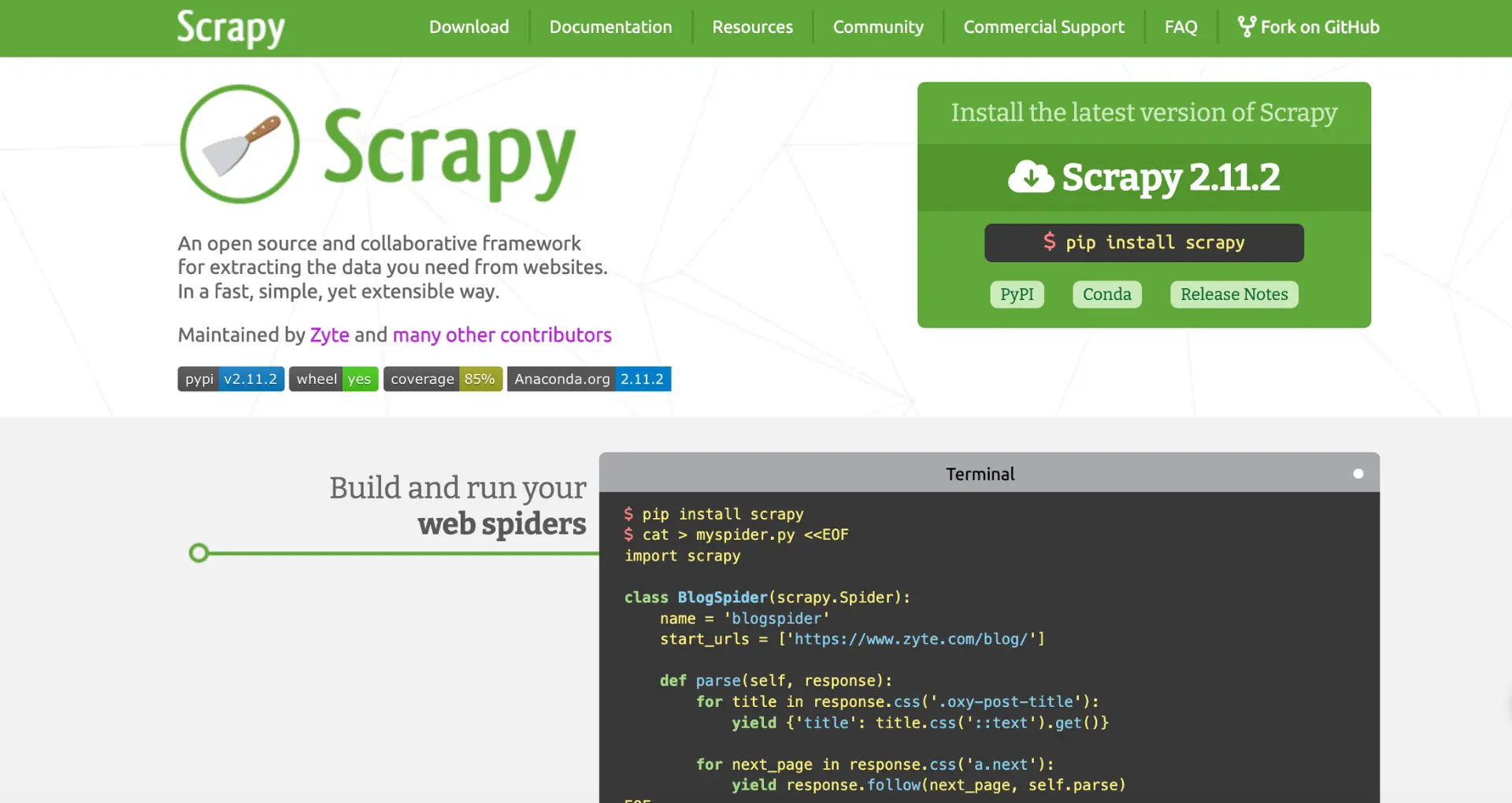Click the 'def parse(self, response)' line
1512x803 pixels.
coord(776,681)
